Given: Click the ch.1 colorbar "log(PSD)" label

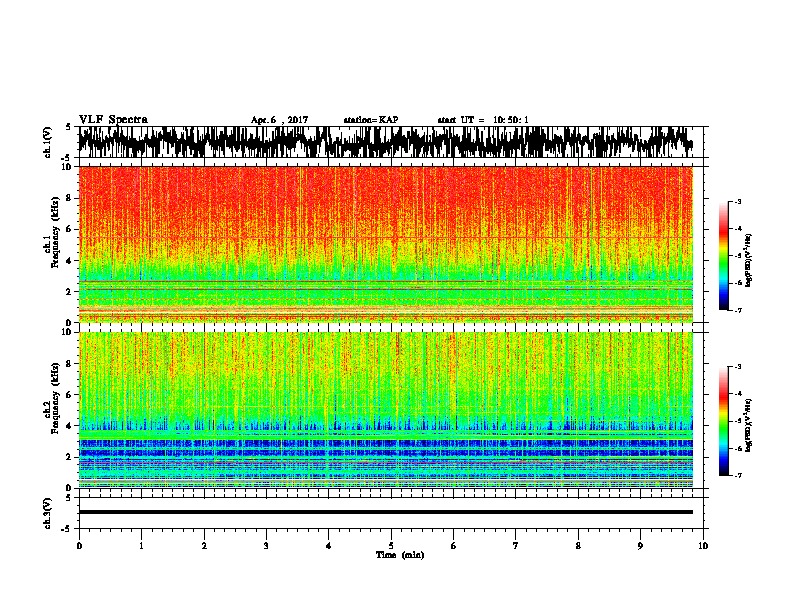Looking at the screenshot, I should pos(748,261).
